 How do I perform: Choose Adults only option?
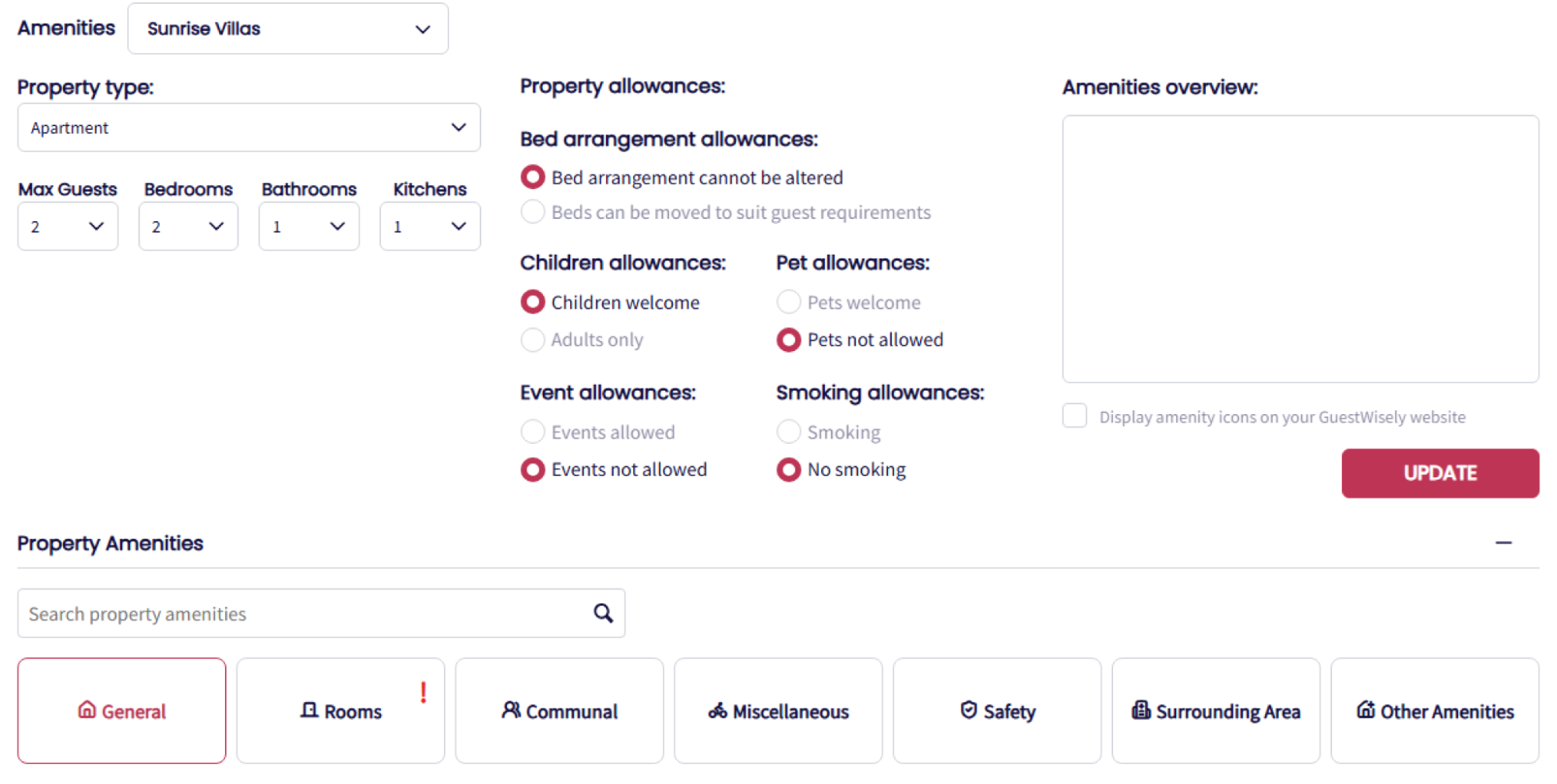click(533, 339)
